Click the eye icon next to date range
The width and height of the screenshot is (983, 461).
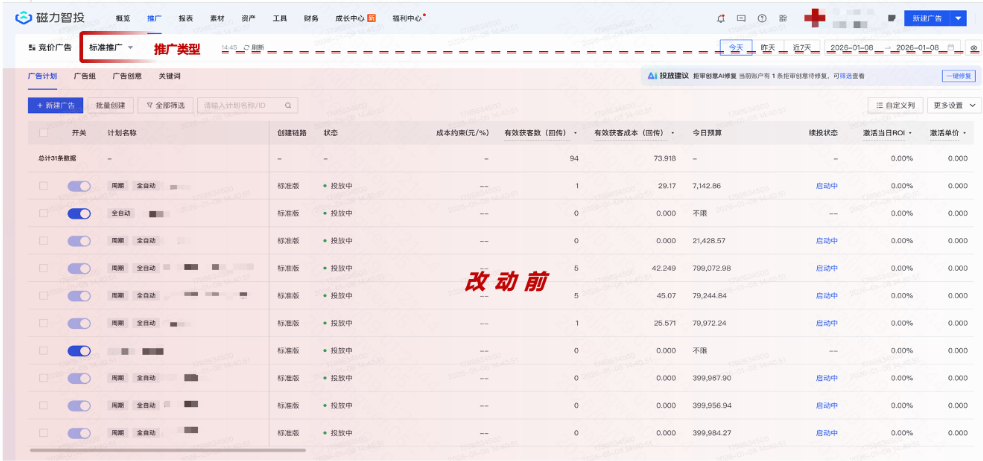974,48
